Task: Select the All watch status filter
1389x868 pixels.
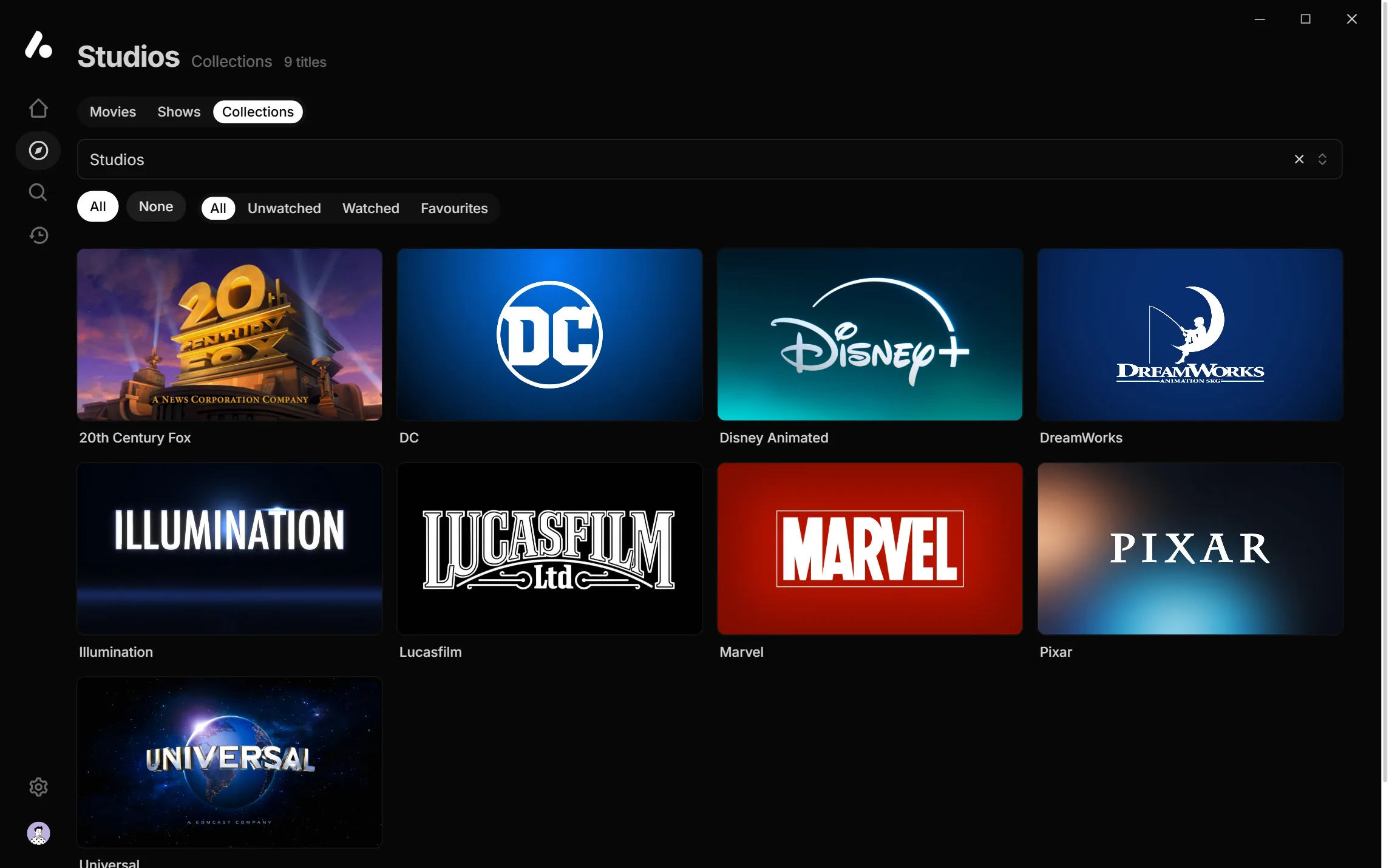Action: 218,208
